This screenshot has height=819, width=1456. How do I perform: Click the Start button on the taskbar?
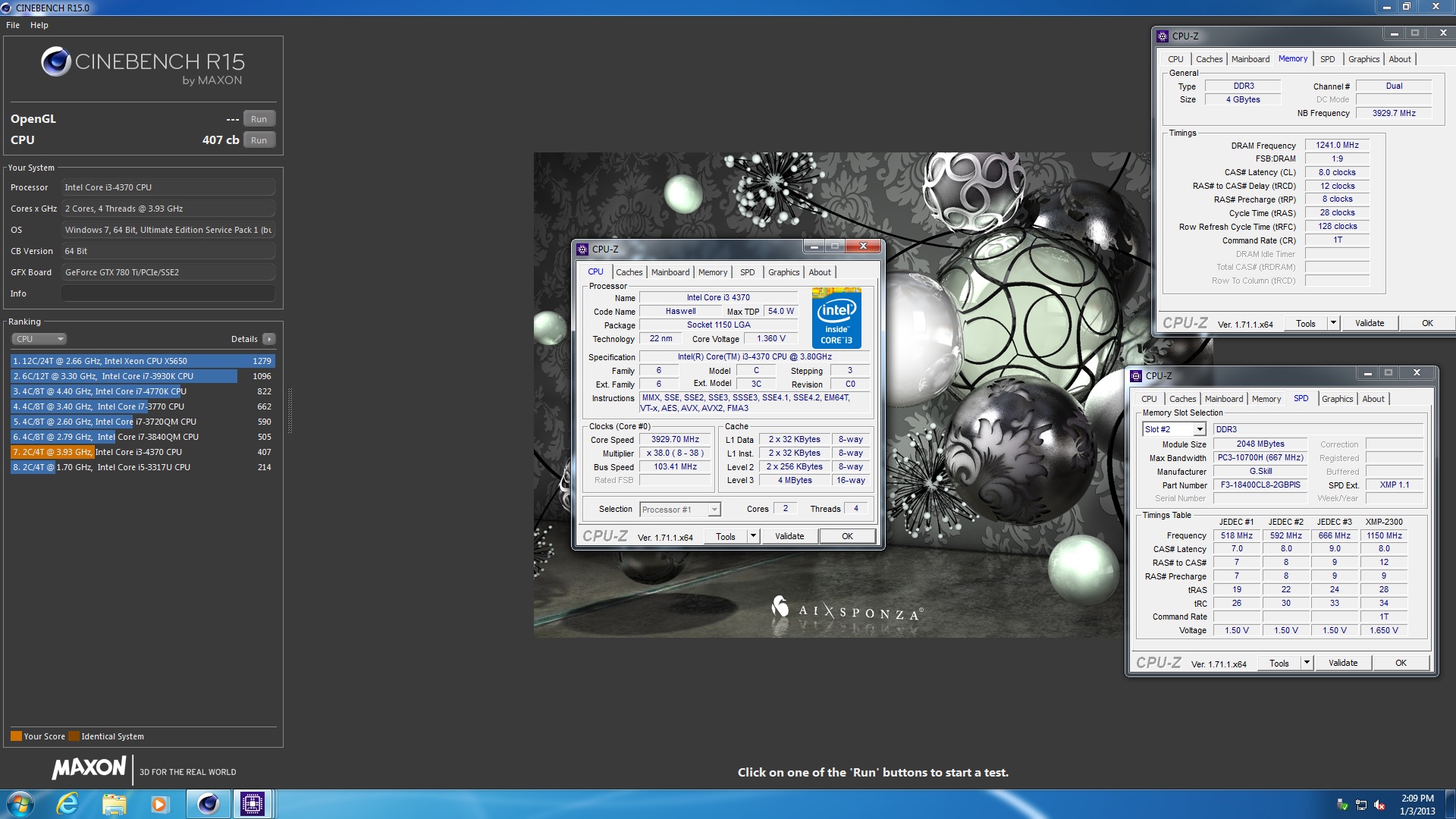pos(20,804)
